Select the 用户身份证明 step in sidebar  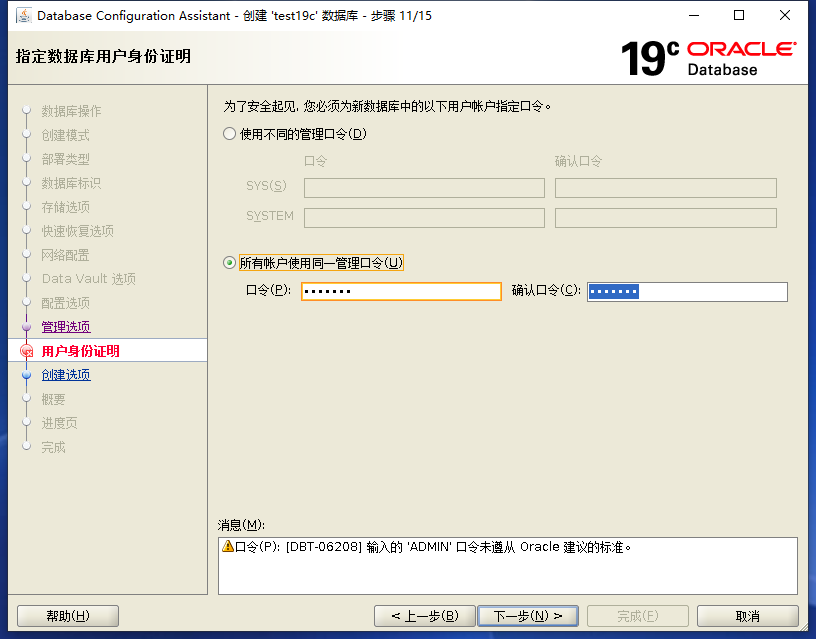click(x=81, y=351)
